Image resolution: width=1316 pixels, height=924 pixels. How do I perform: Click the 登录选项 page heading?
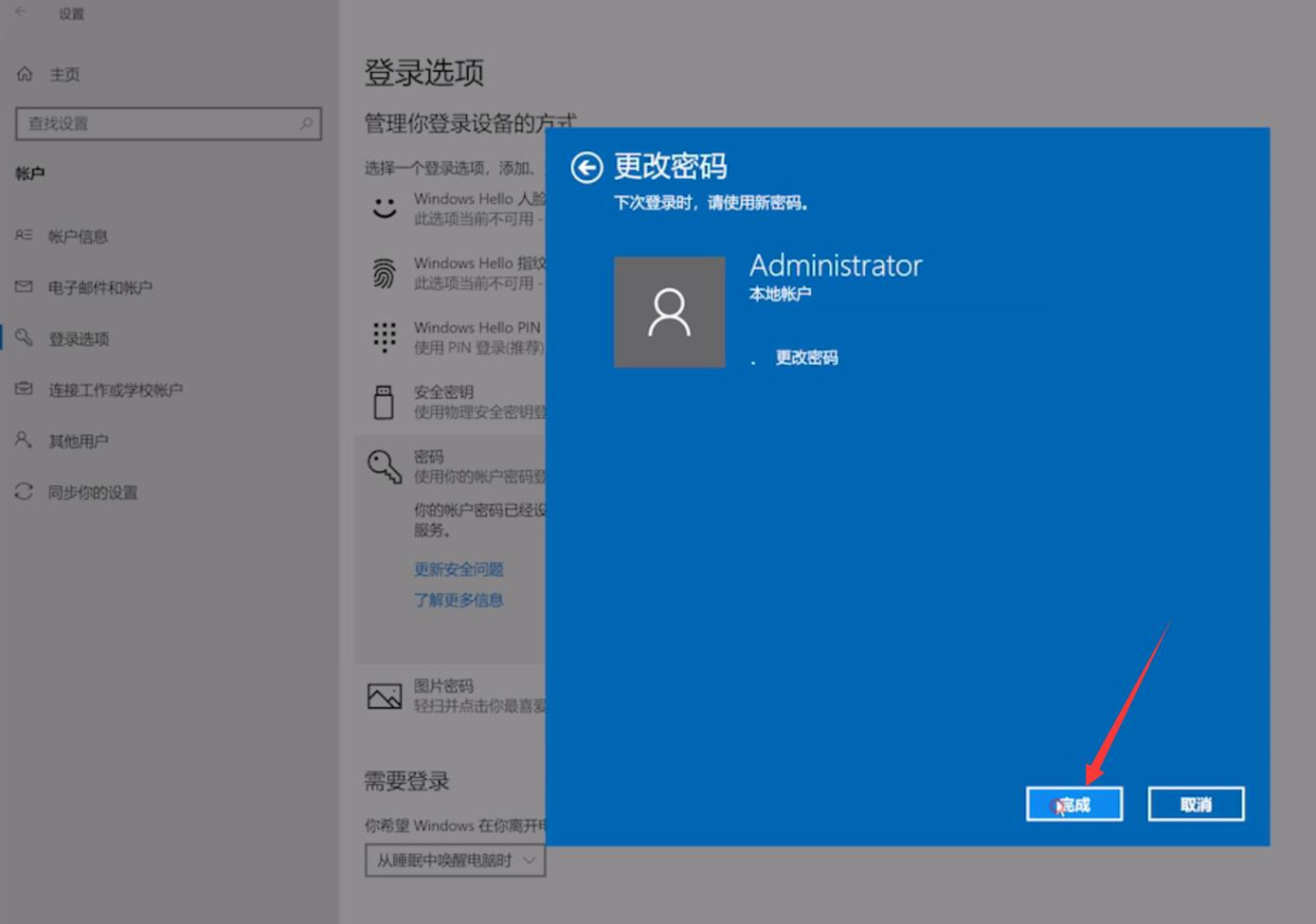click(x=424, y=72)
